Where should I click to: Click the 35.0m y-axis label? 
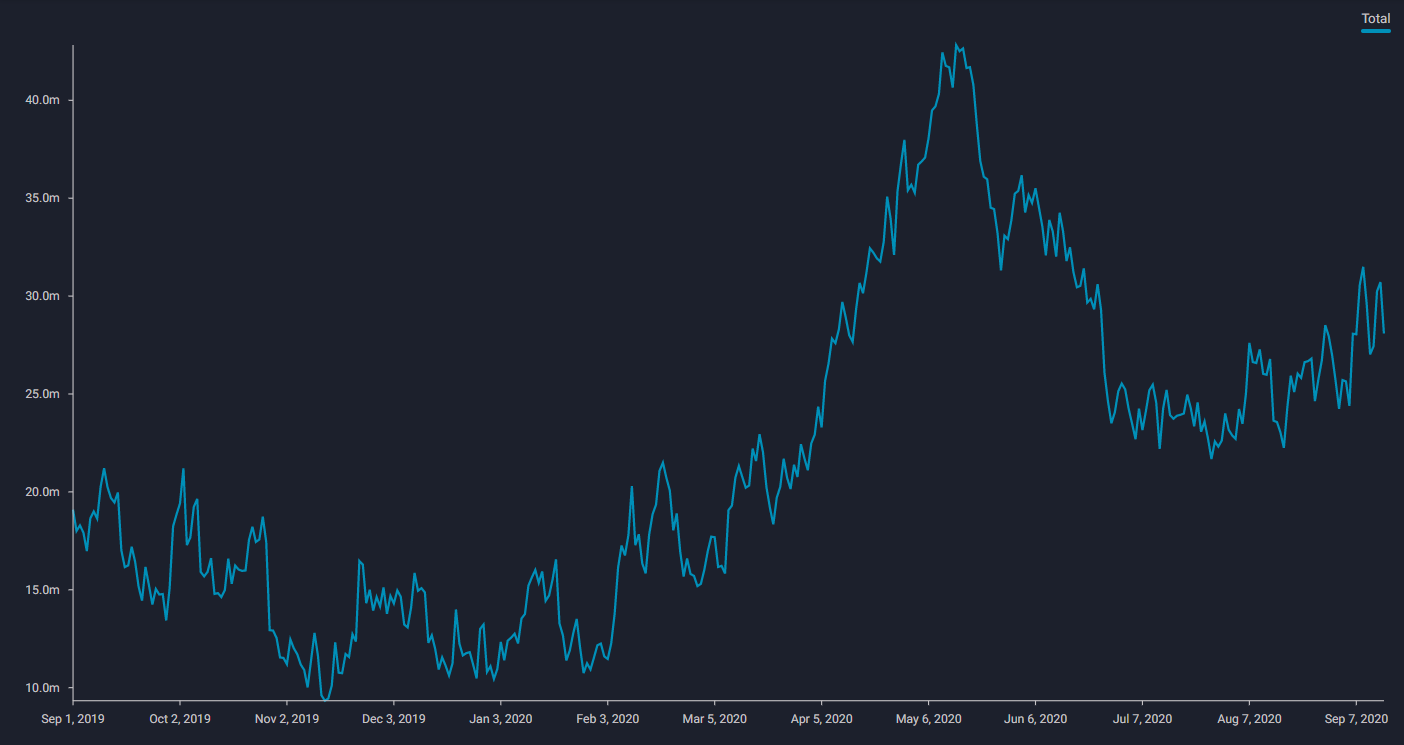point(43,199)
